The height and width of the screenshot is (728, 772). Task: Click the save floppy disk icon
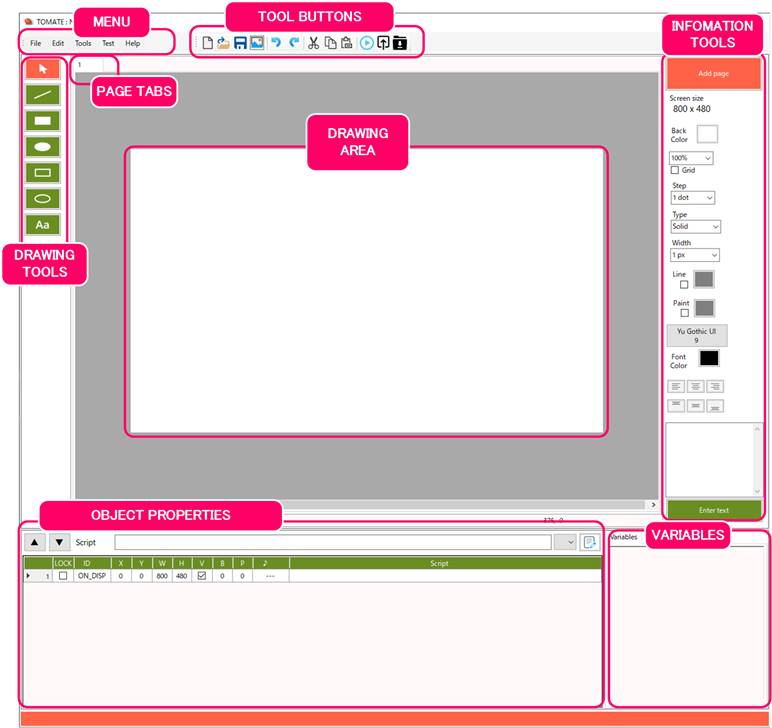[241, 43]
